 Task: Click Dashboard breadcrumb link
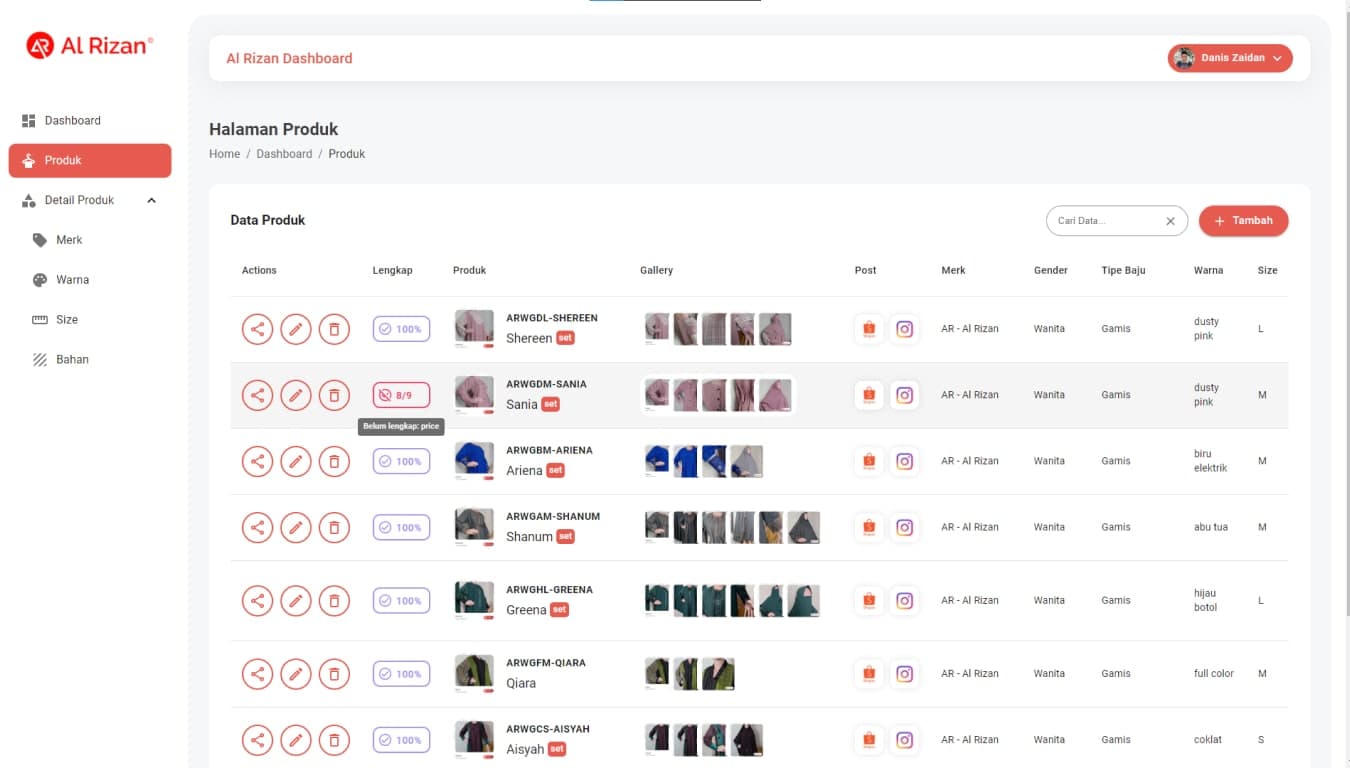[x=284, y=154]
